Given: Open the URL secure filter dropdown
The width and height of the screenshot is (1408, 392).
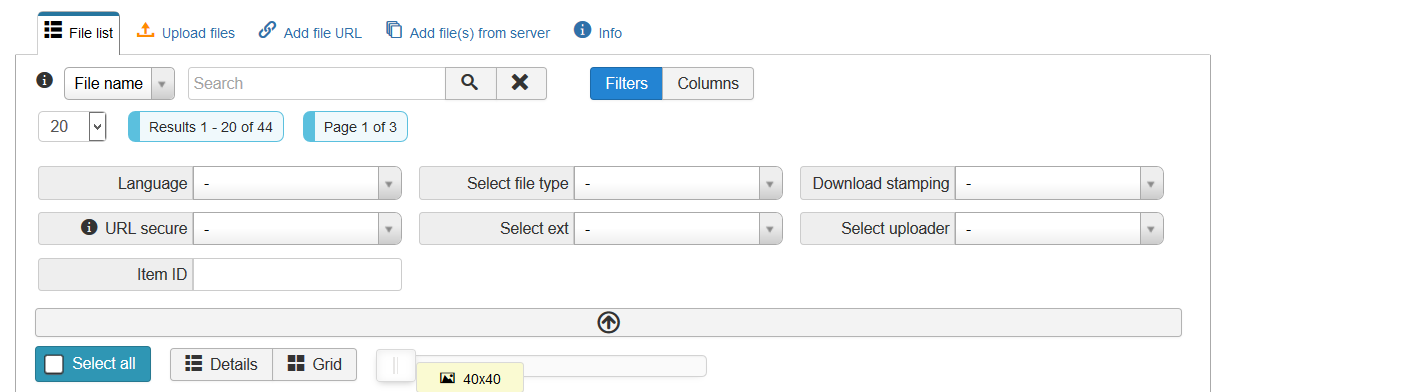Looking at the screenshot, I should click(297, 229).
